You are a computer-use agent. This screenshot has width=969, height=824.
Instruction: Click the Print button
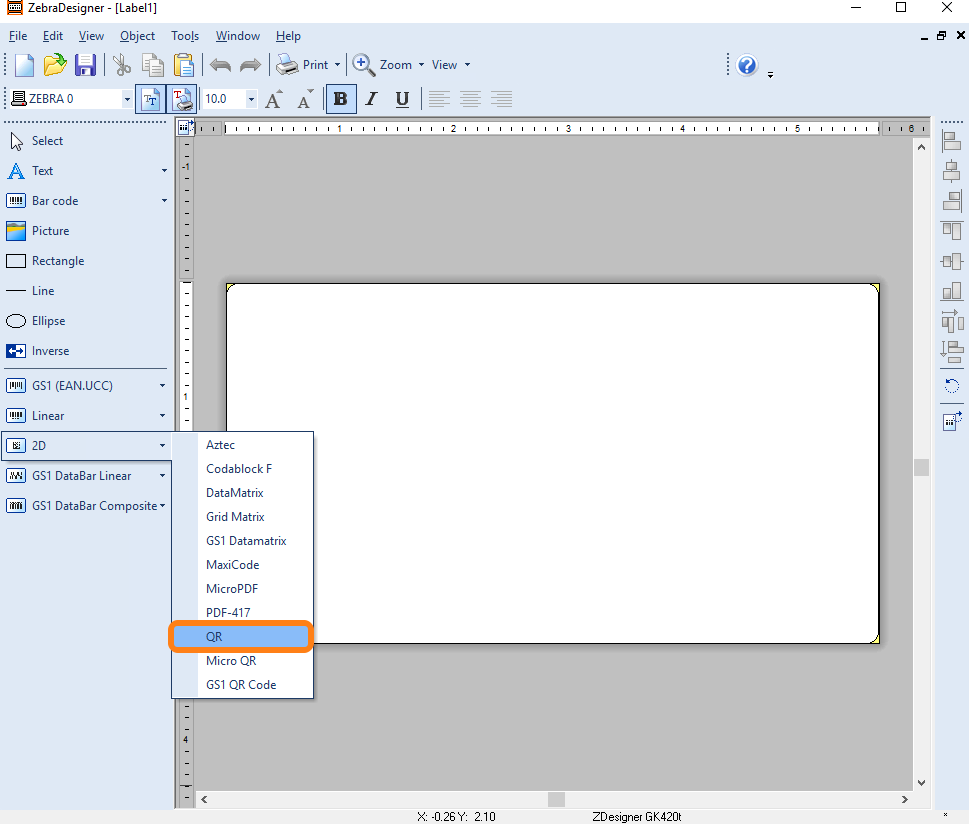pyautogui.click(x=303, y=65)
